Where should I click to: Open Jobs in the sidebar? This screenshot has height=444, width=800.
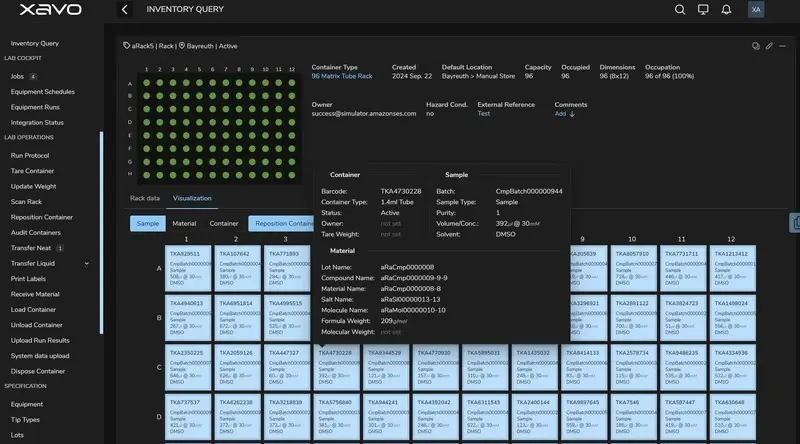pos(17,77)
